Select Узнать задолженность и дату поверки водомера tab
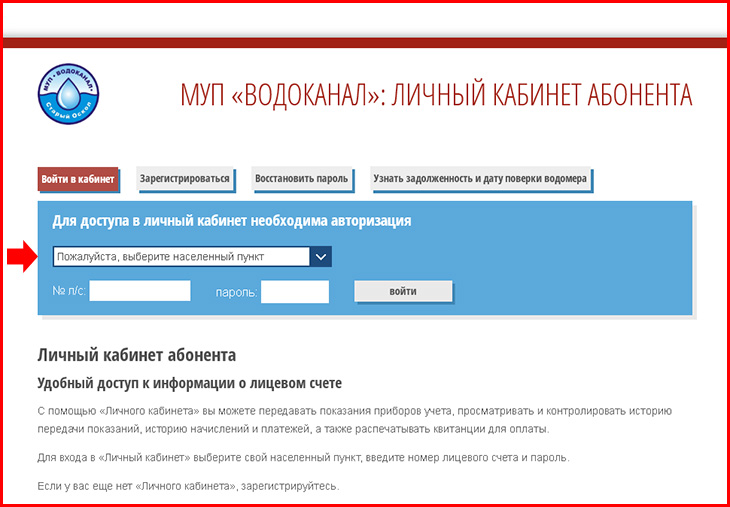The image size is (730, 507). [480, 179]
